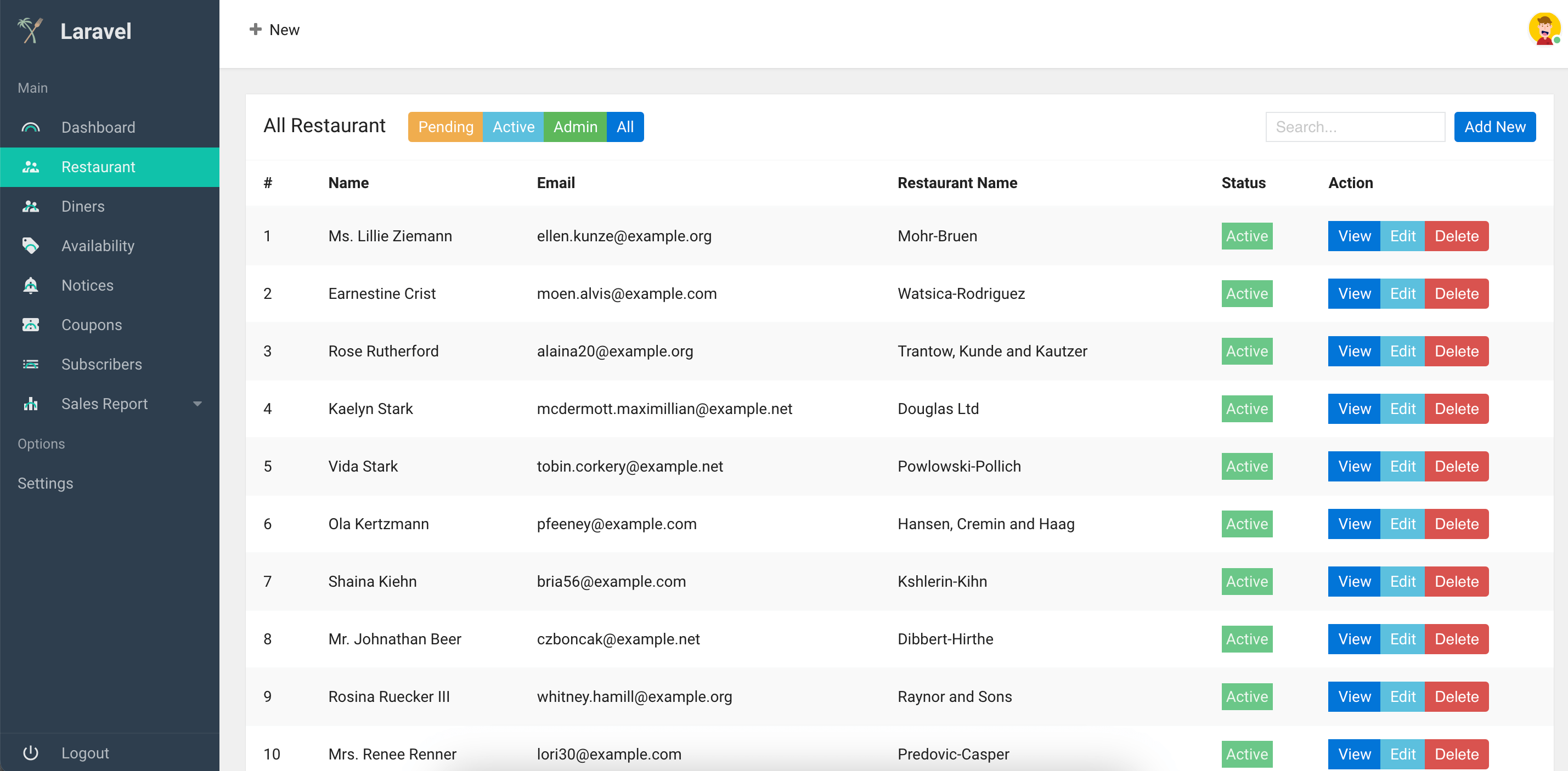Click the Sales Report chart icon
This screenshot has width=1568, height=771.
pos(30,404)
